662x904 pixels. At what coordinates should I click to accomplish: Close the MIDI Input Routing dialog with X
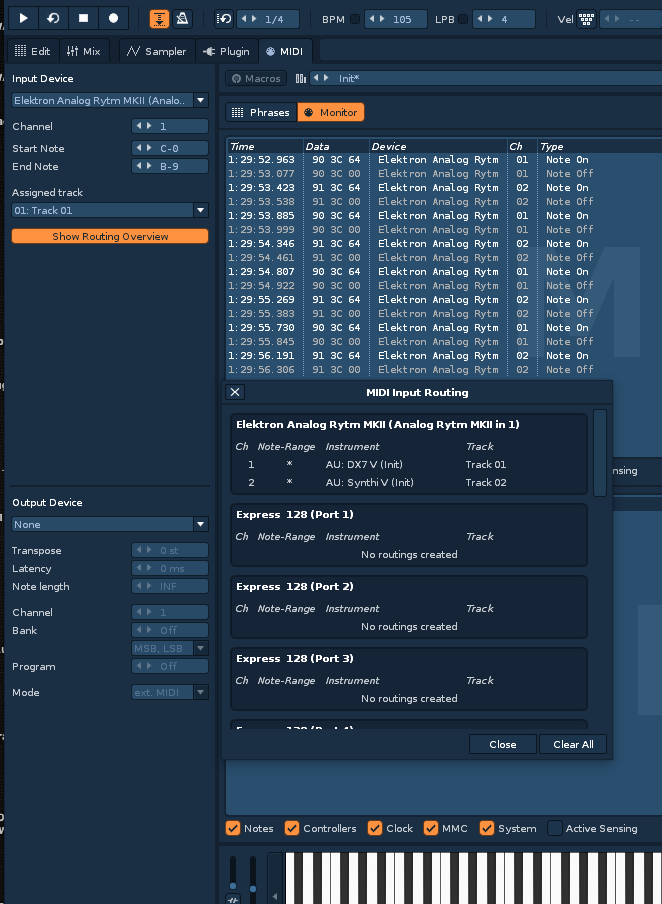[235, 393]
